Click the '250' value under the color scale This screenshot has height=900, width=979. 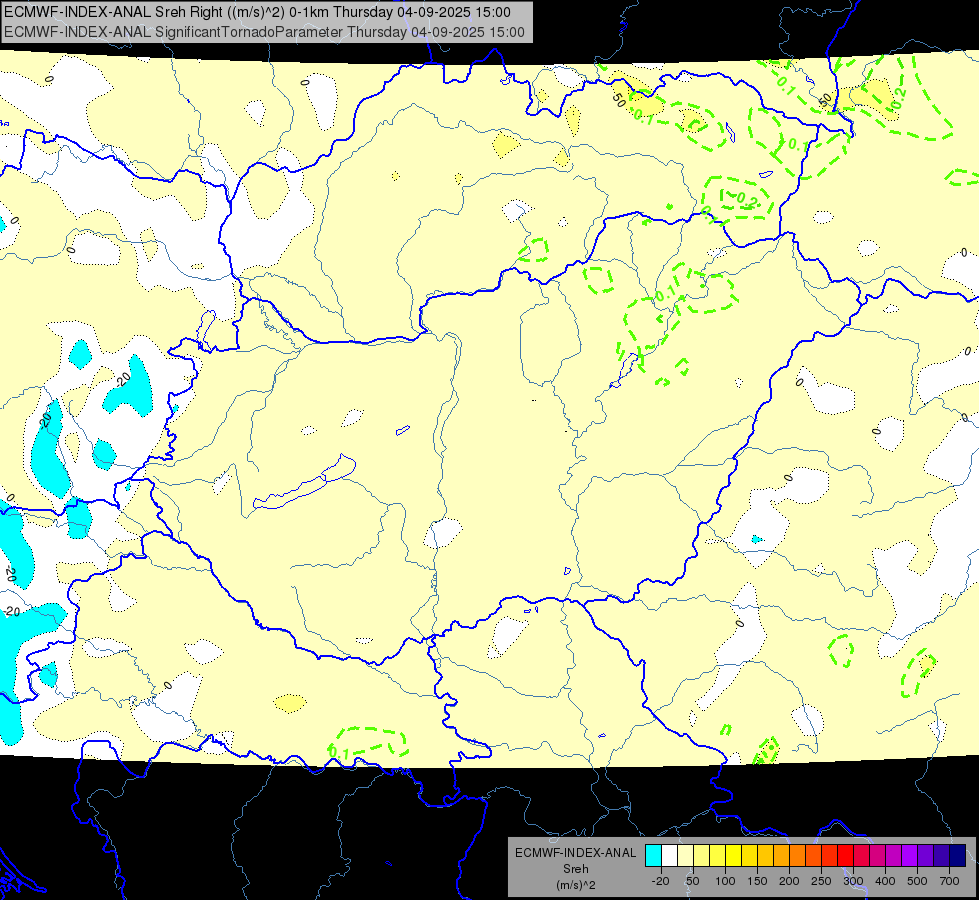(x=821, y=881)
